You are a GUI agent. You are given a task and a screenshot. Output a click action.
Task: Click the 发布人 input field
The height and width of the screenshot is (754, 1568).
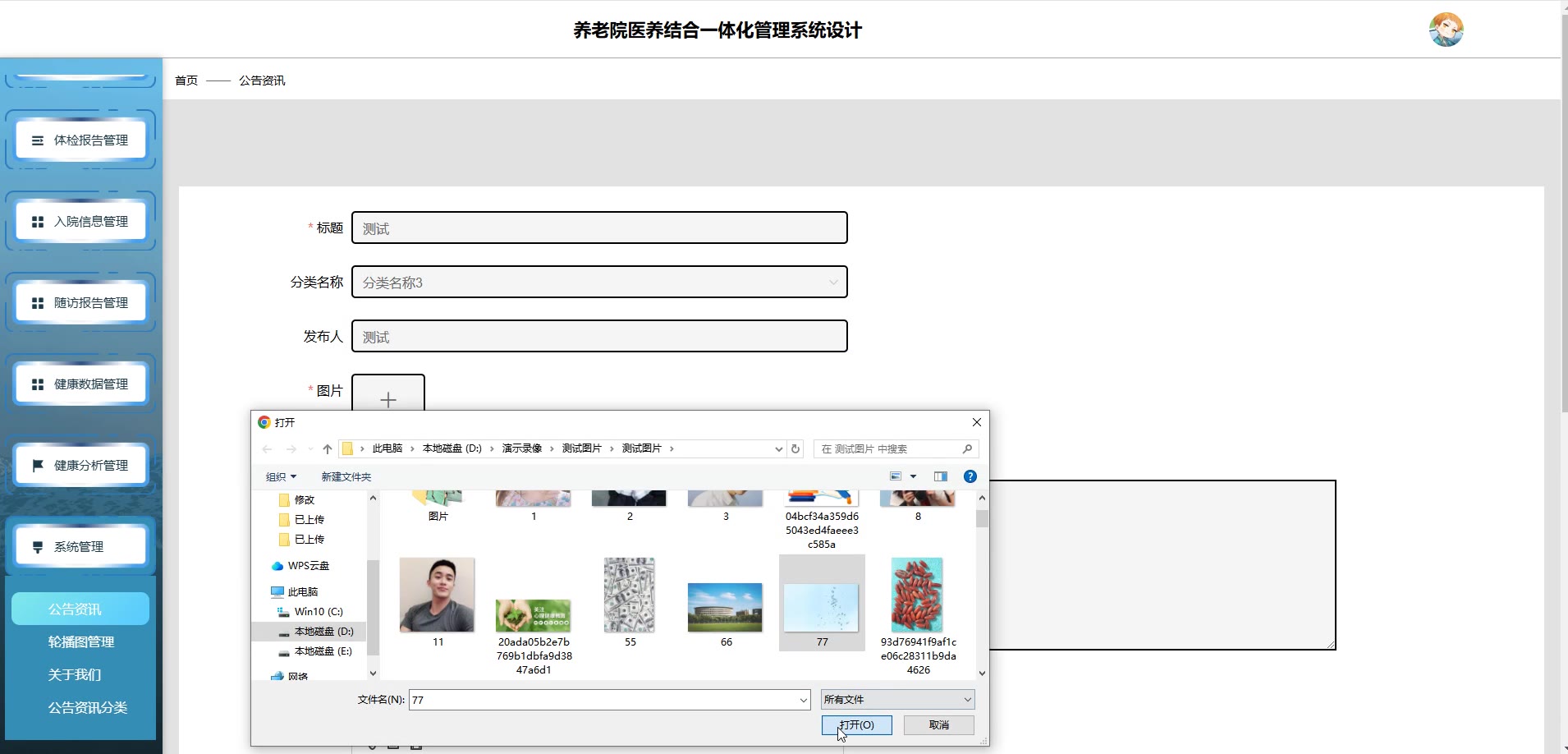click(x=599, y=336)
